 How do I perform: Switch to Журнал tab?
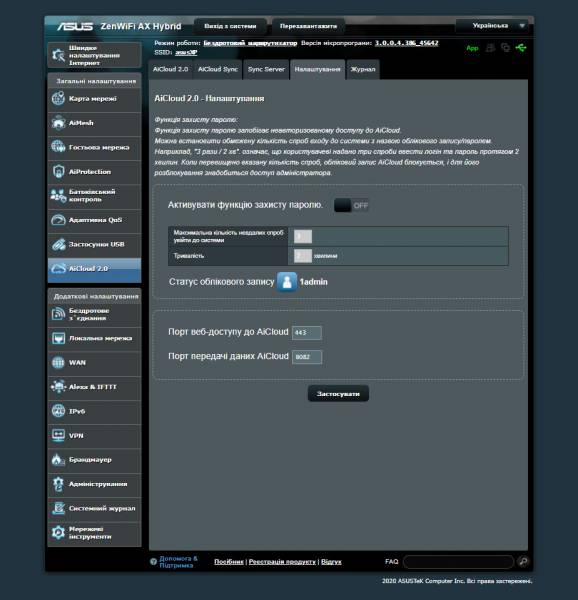click(x=363, y=69)
